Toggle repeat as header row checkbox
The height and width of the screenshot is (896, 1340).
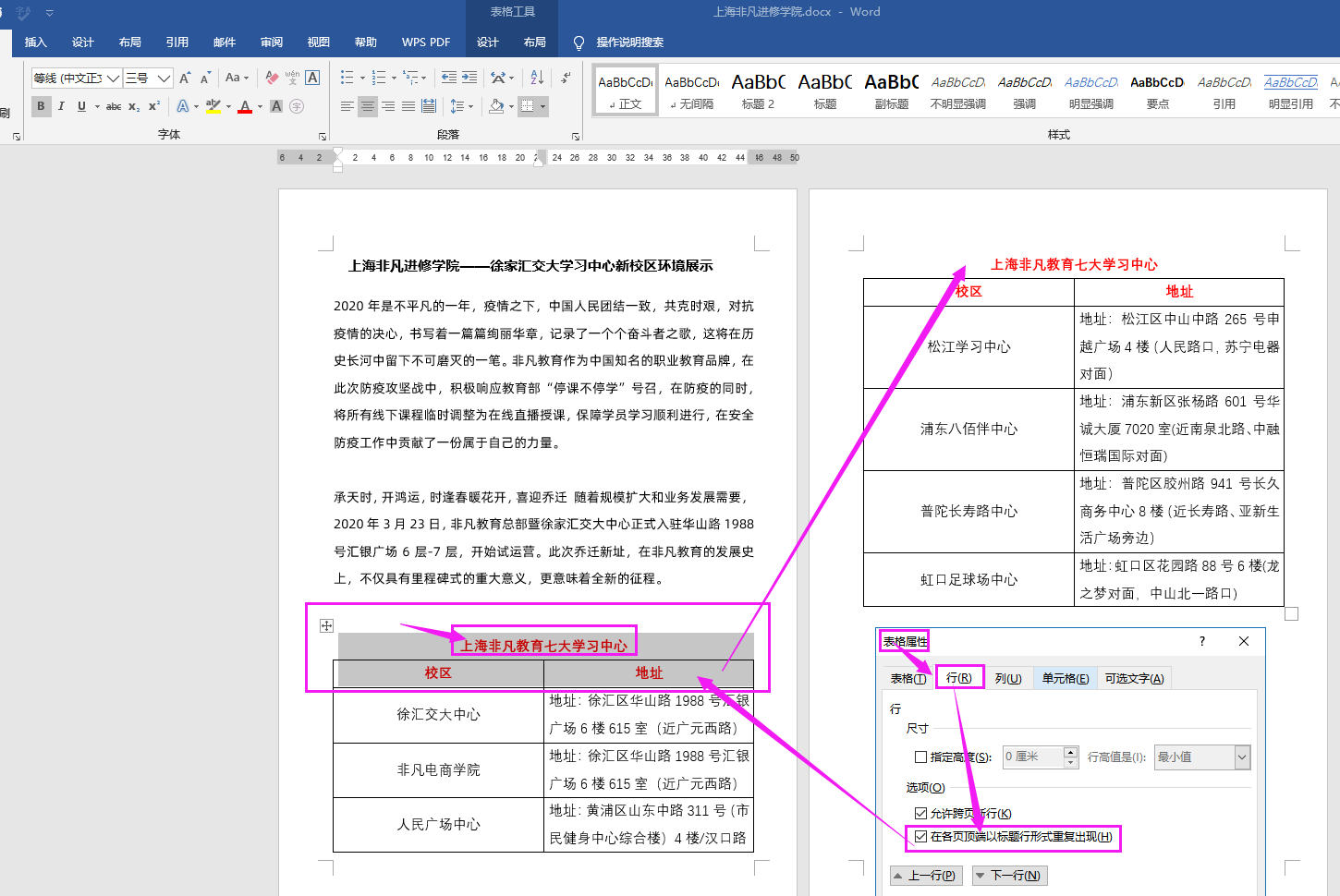point(920,836)
